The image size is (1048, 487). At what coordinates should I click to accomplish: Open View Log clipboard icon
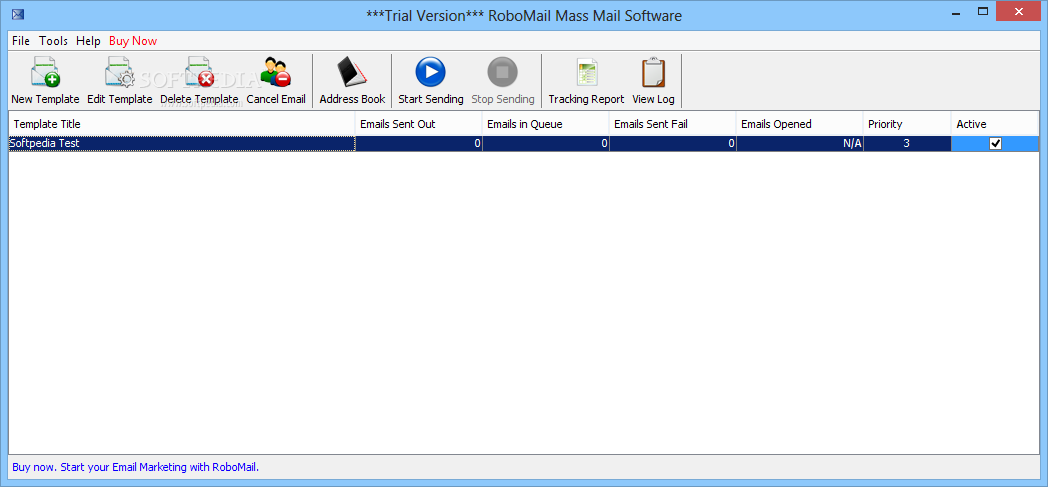point(653,73)
